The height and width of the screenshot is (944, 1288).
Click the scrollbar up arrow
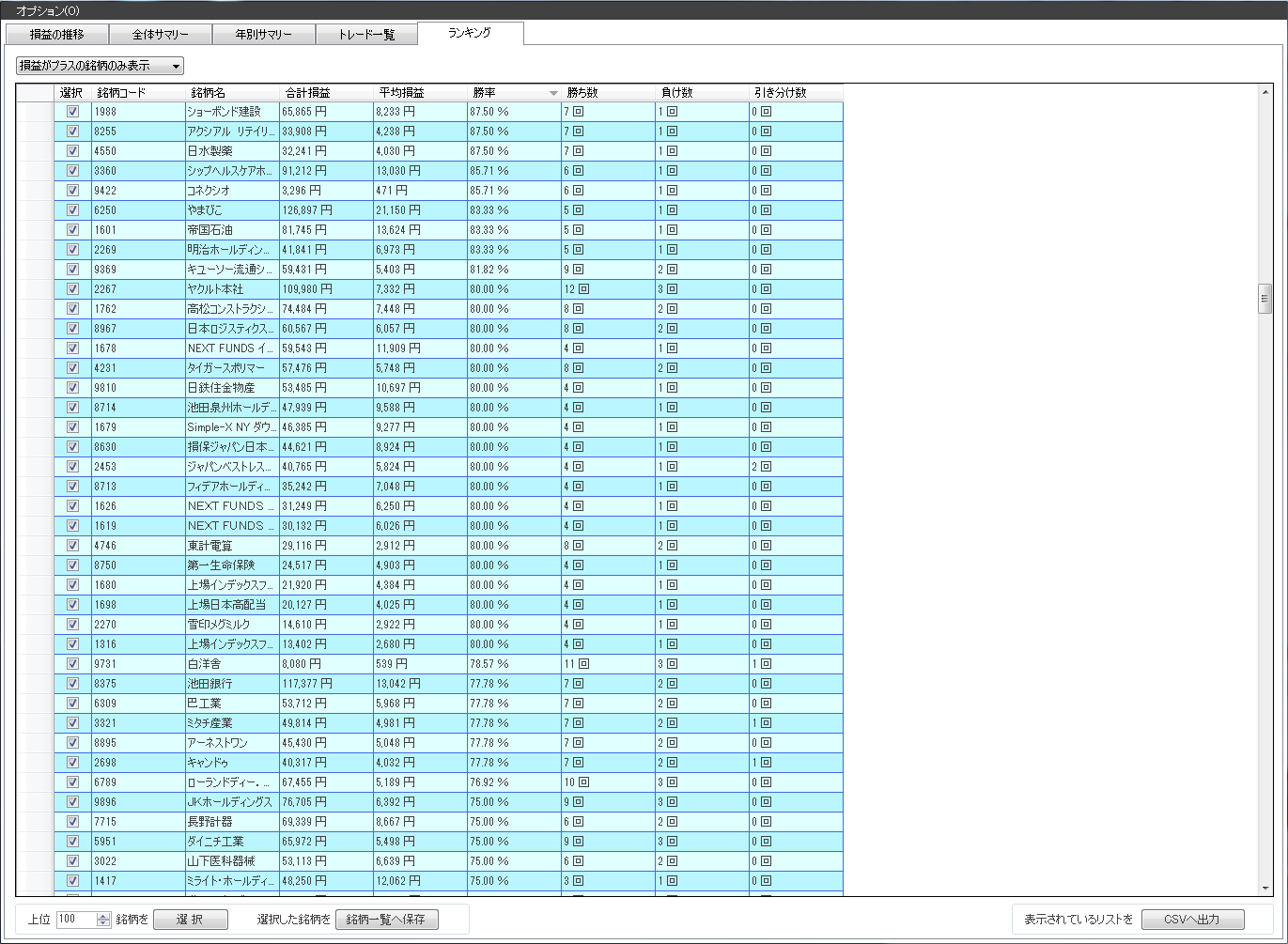pyautogui.click(x=1265, y=92)
